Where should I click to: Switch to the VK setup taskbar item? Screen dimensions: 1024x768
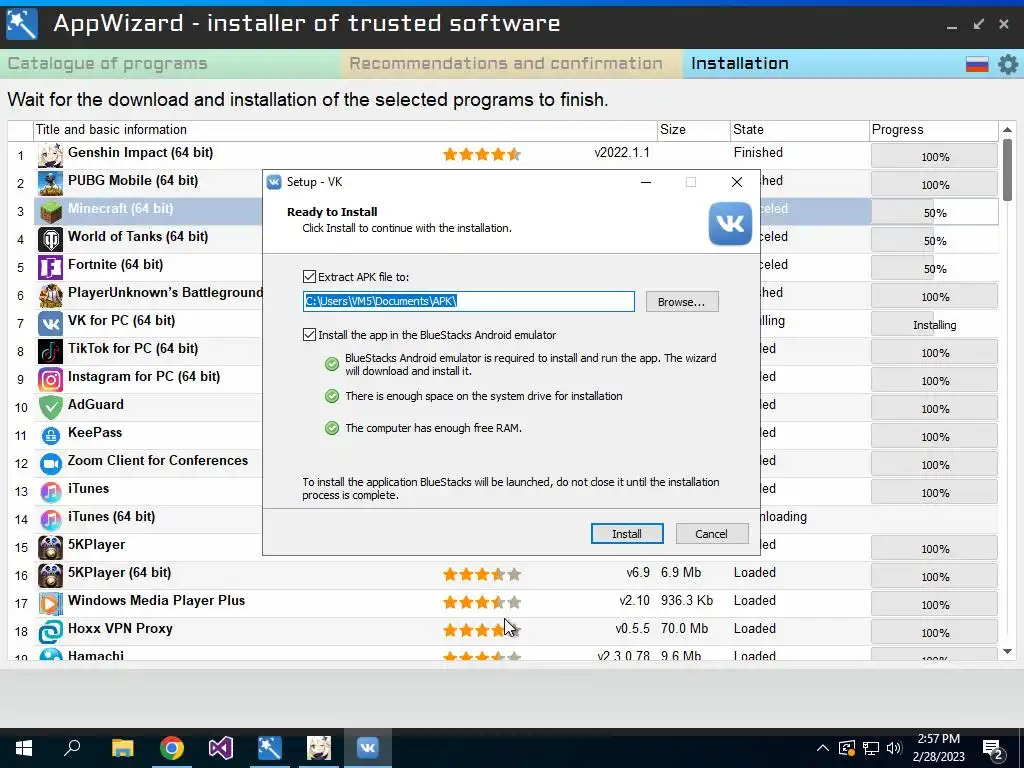[367, 748]
